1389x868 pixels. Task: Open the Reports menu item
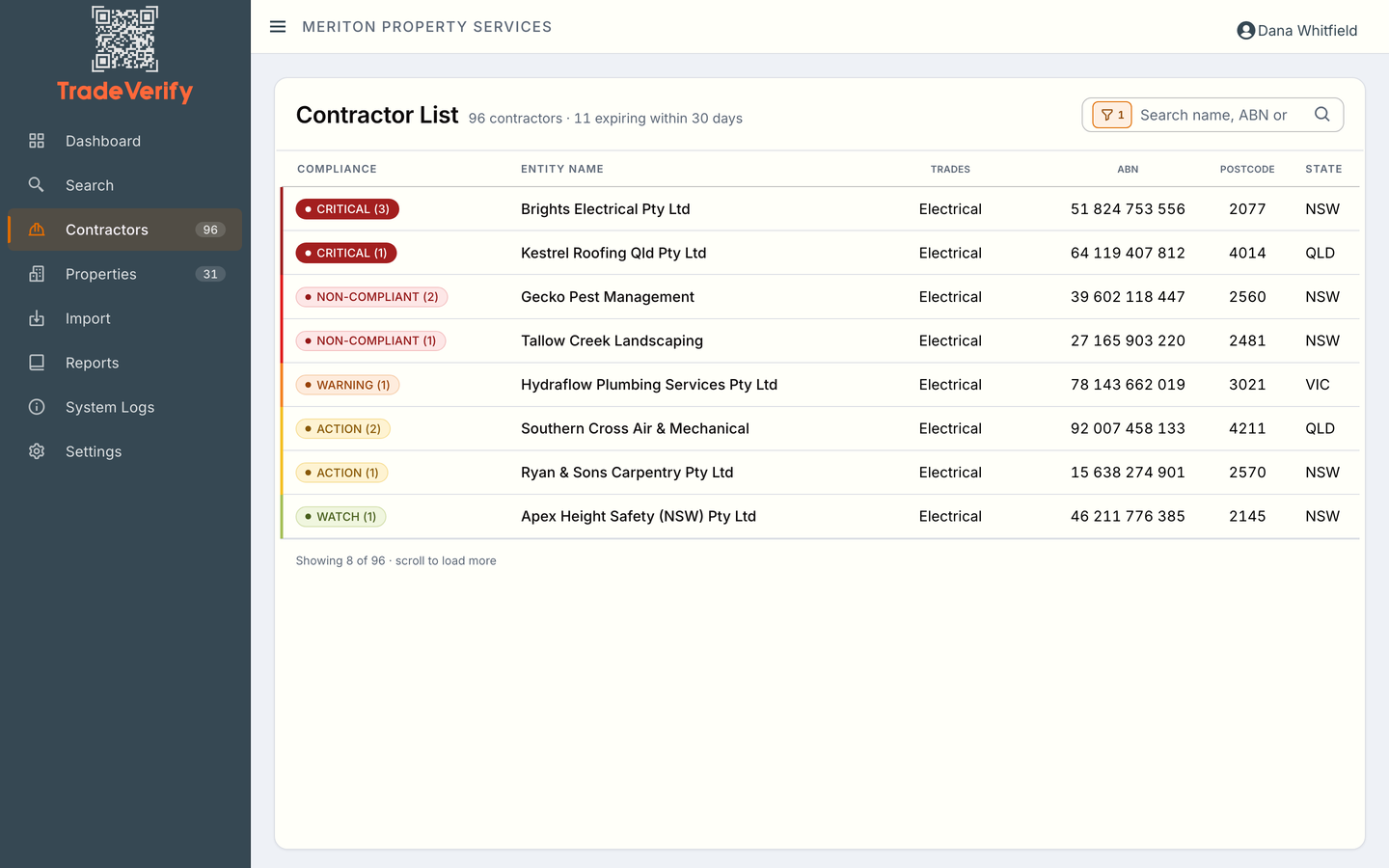(125, 363)
